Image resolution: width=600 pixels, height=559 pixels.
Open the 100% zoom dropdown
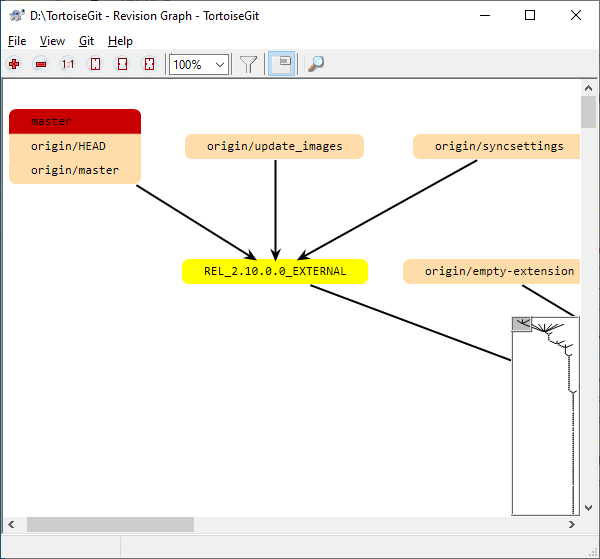point(220,64)
